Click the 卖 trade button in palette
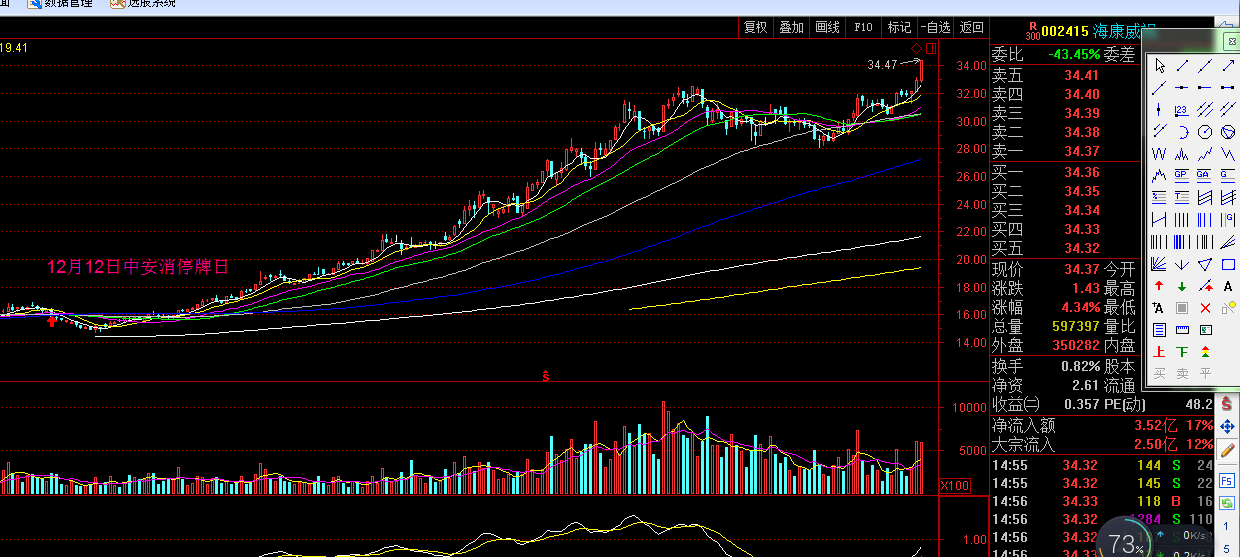The height and width of the screenshot is (557, 1240). [x=1182, y=373]
